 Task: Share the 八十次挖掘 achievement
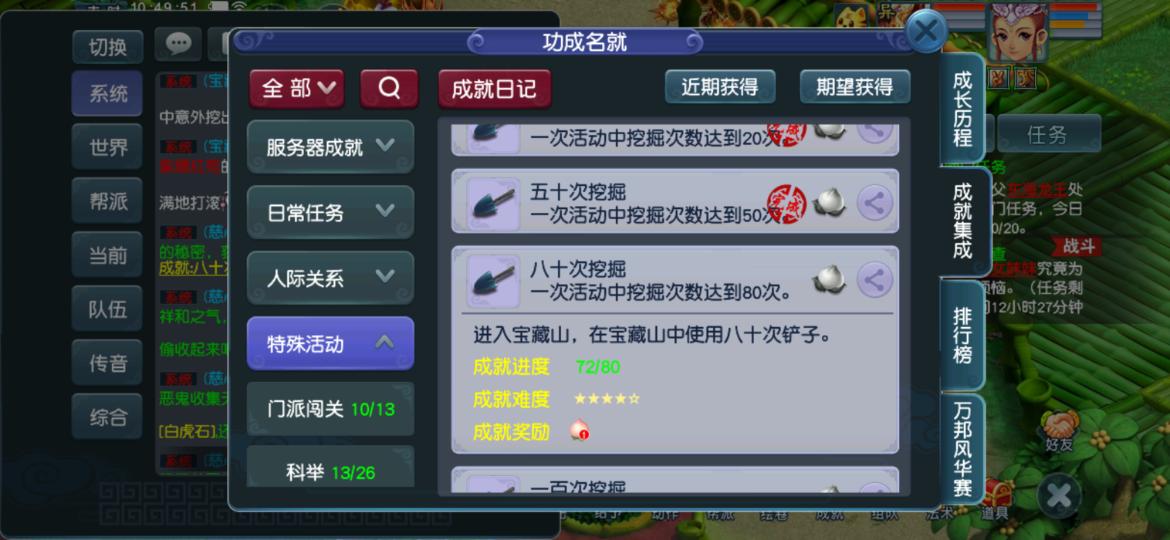(875, 280)
